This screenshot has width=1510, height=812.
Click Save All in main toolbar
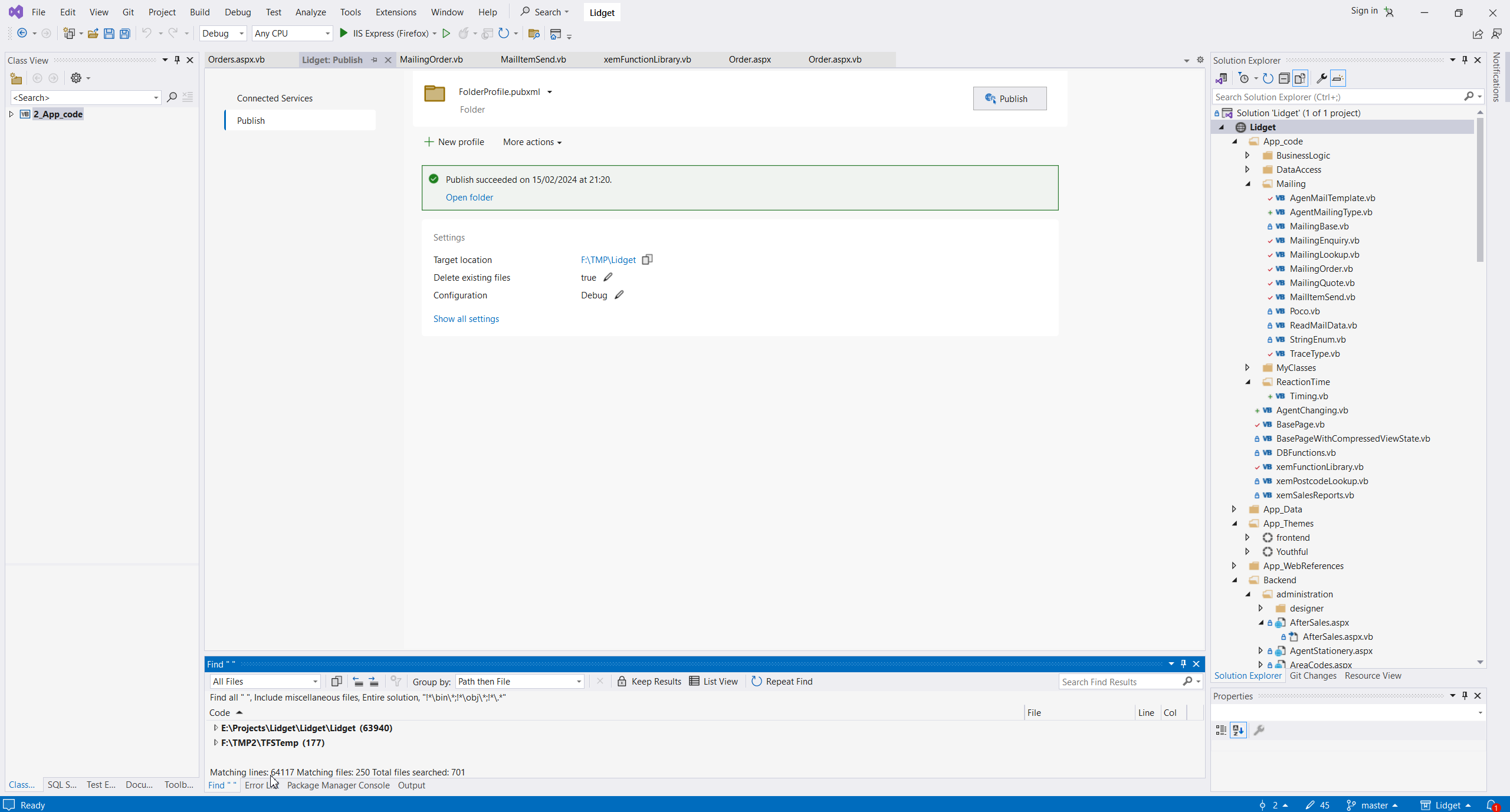pos(124,34)
